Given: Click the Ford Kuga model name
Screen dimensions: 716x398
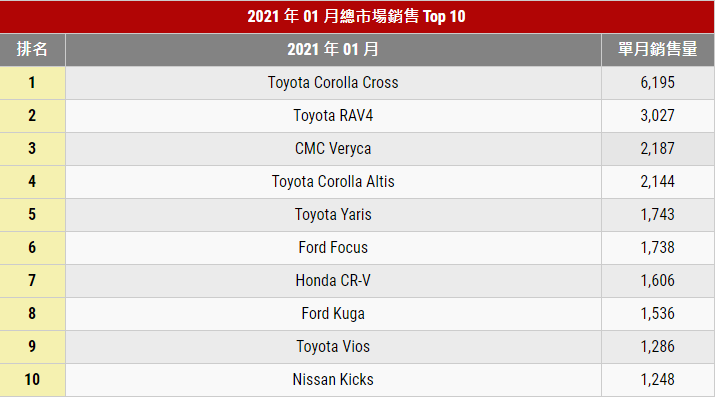Looking at the screenshot, I should point(333,314).
